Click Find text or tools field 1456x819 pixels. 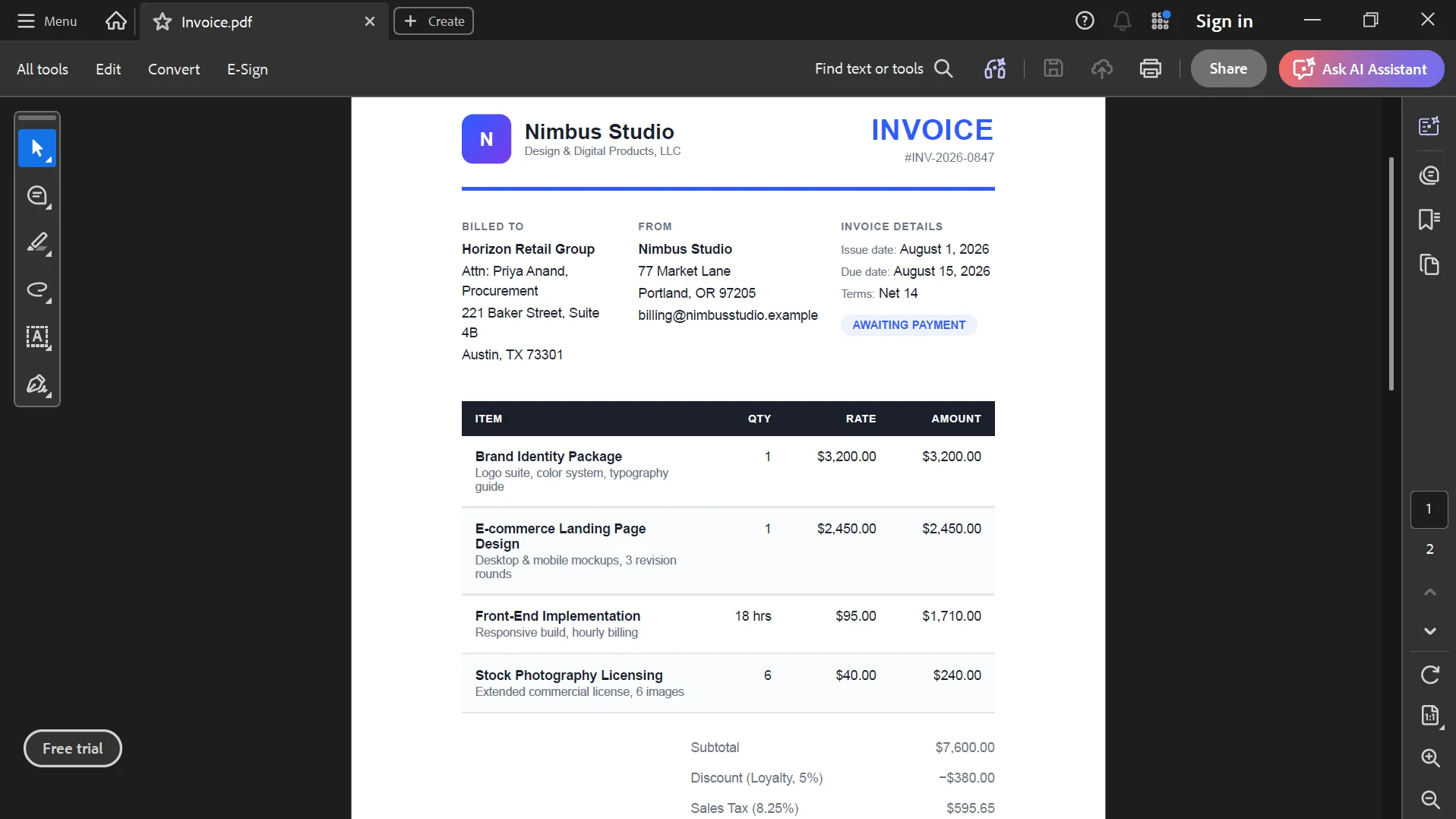[x=869, y=68]
